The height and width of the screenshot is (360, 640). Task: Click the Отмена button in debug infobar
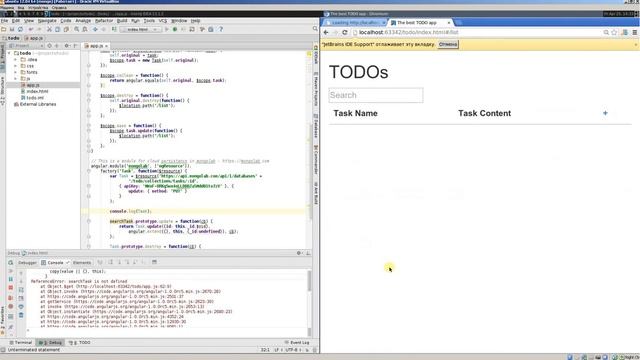448,44
